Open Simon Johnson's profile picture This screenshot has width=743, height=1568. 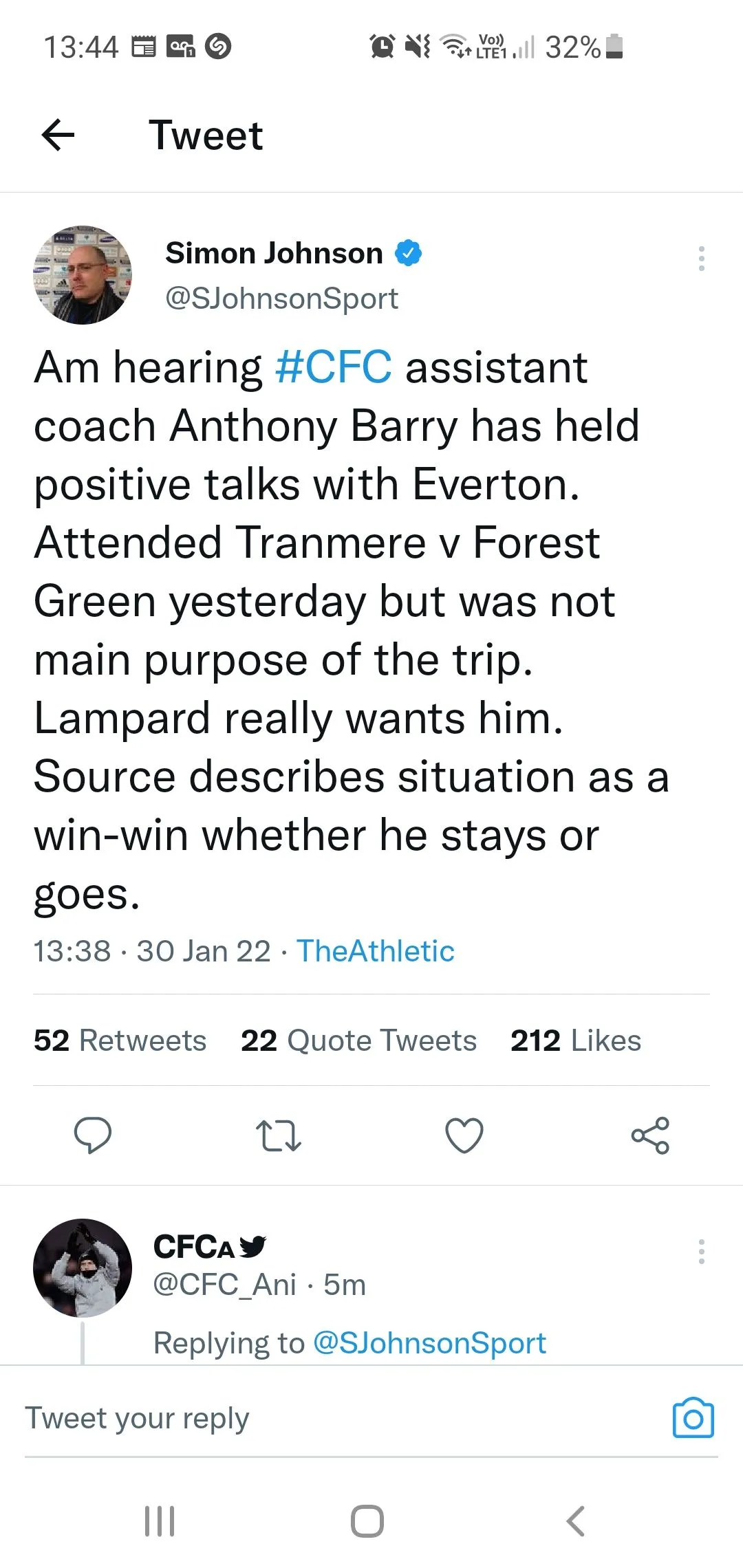click(x=83, y=275)
